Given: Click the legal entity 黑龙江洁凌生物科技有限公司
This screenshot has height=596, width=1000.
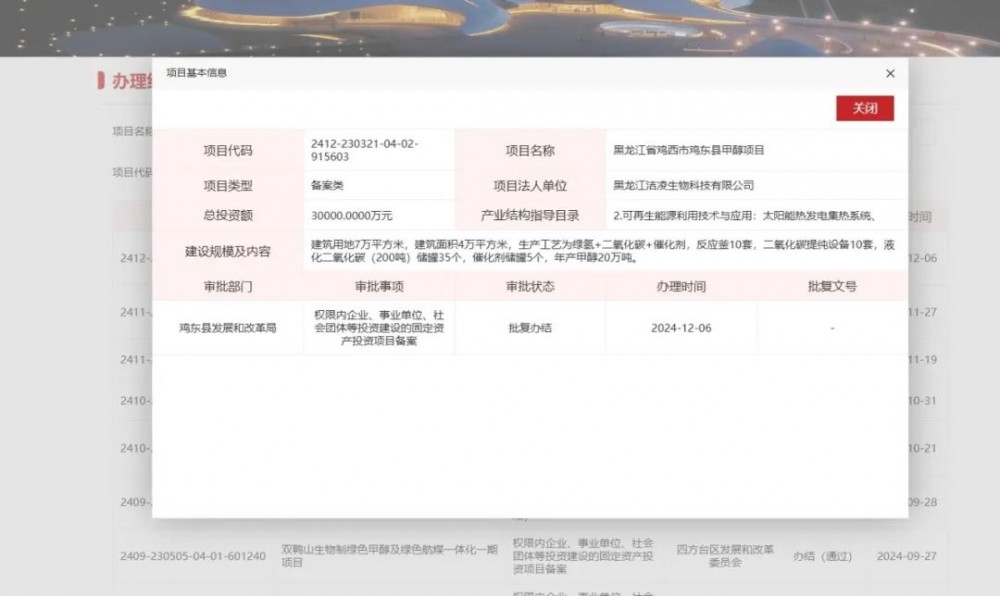Looking at the screenshot, I should point(683,185).
